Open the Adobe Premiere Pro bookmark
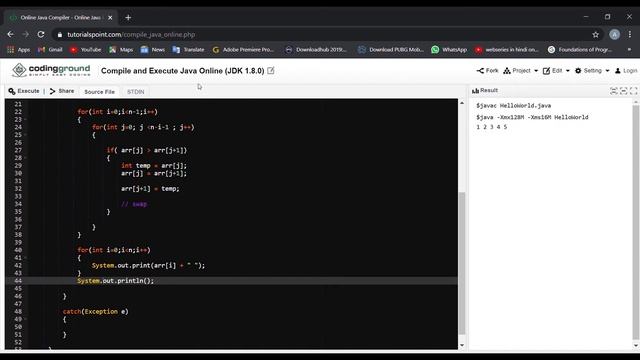The width and height of the screenshot is (640, 360). [x=243, y=50]
